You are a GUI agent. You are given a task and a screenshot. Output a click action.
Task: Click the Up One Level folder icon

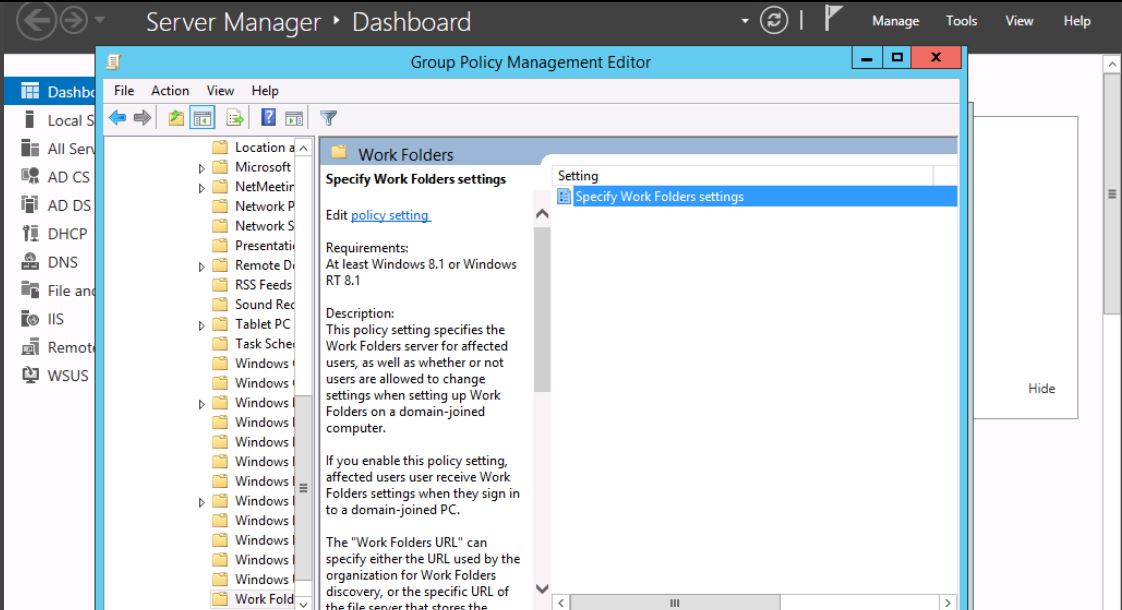[x=176, y=118]
